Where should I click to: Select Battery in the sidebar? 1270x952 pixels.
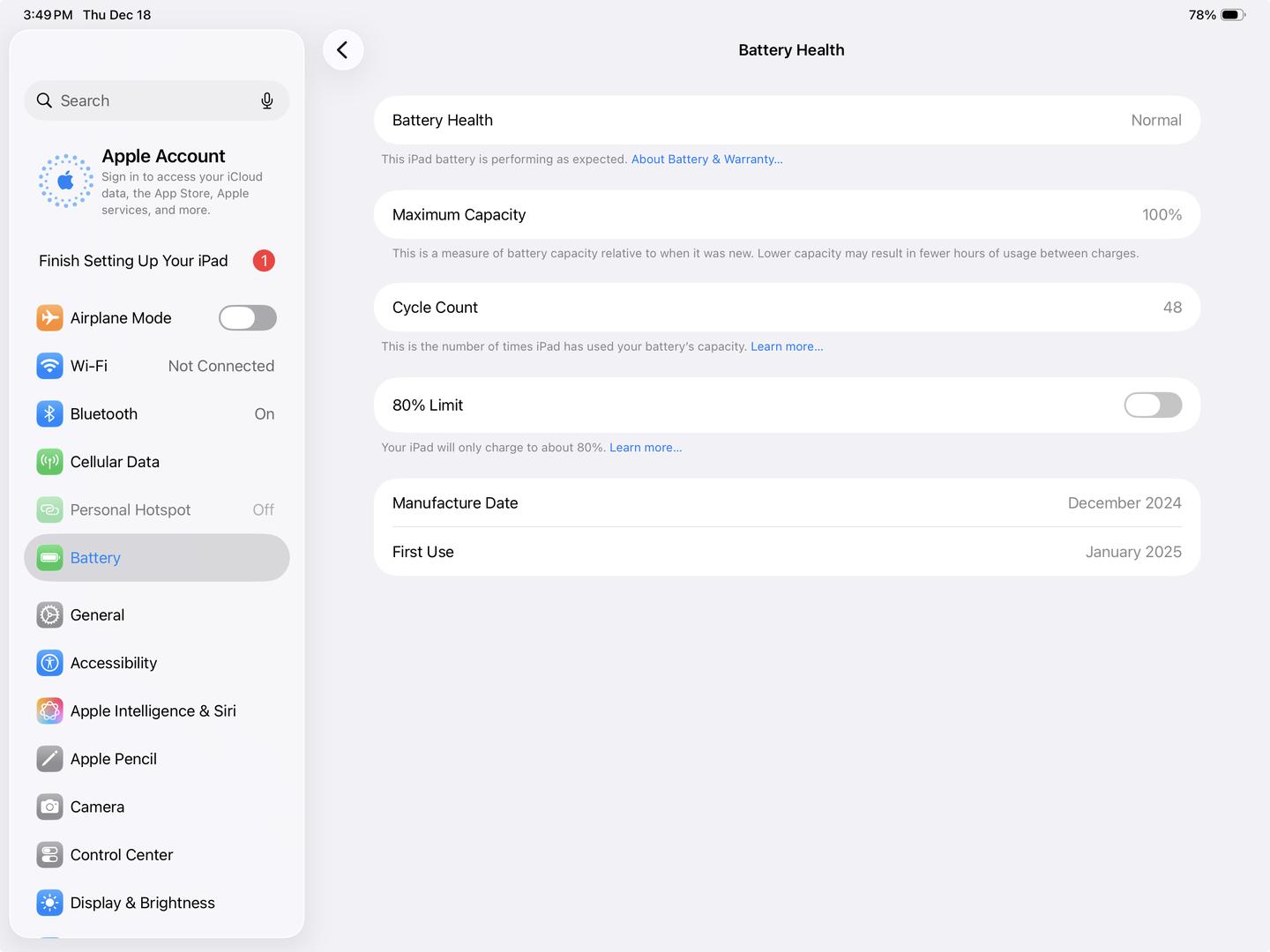click(95, 558)
